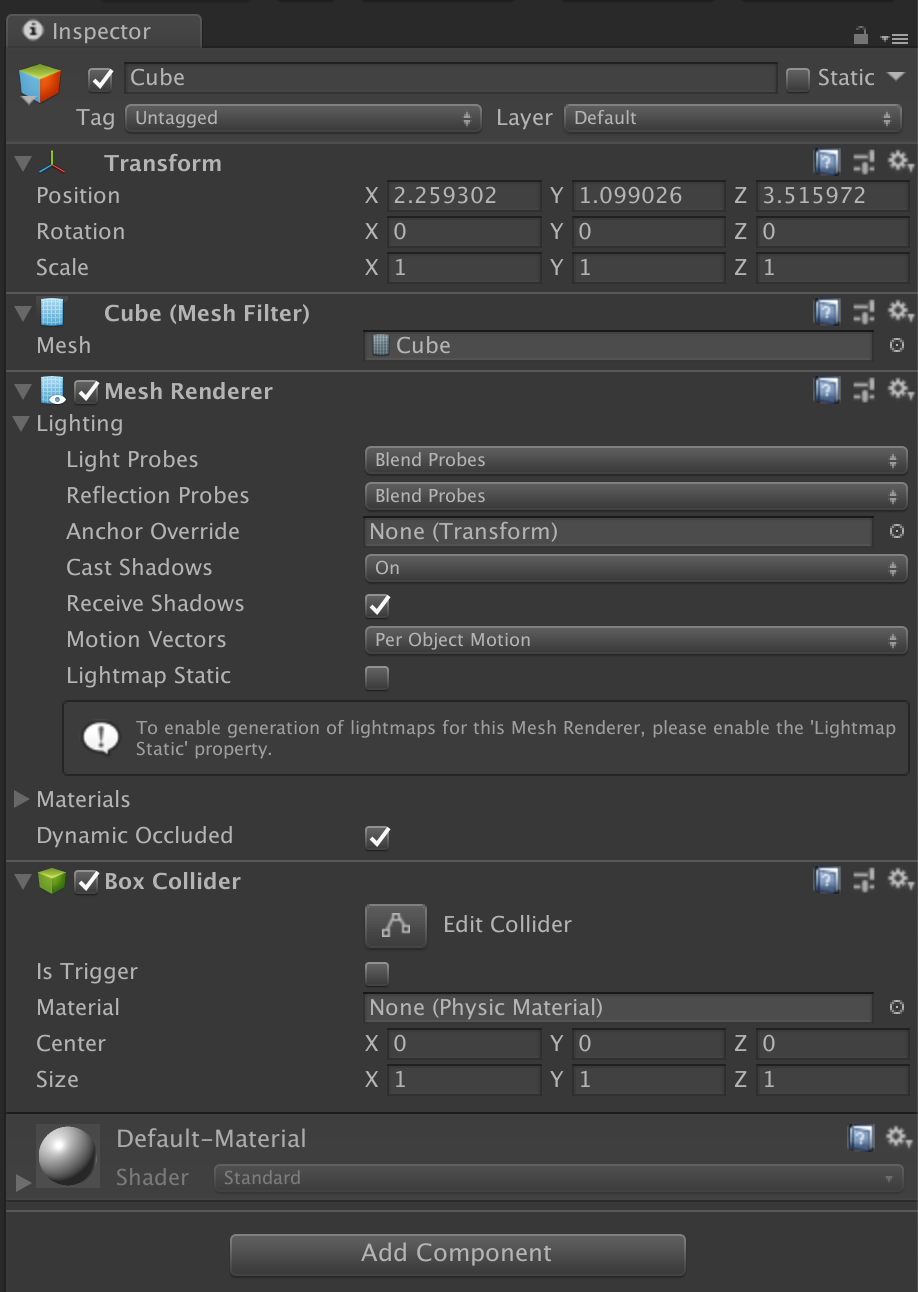918x1292 pixels.
Task: Enable the Lightmap Static checkbox
Action: [378, 677]
